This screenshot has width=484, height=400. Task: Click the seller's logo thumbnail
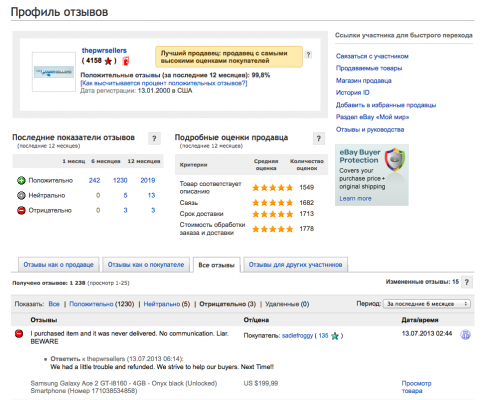[54, 72]
